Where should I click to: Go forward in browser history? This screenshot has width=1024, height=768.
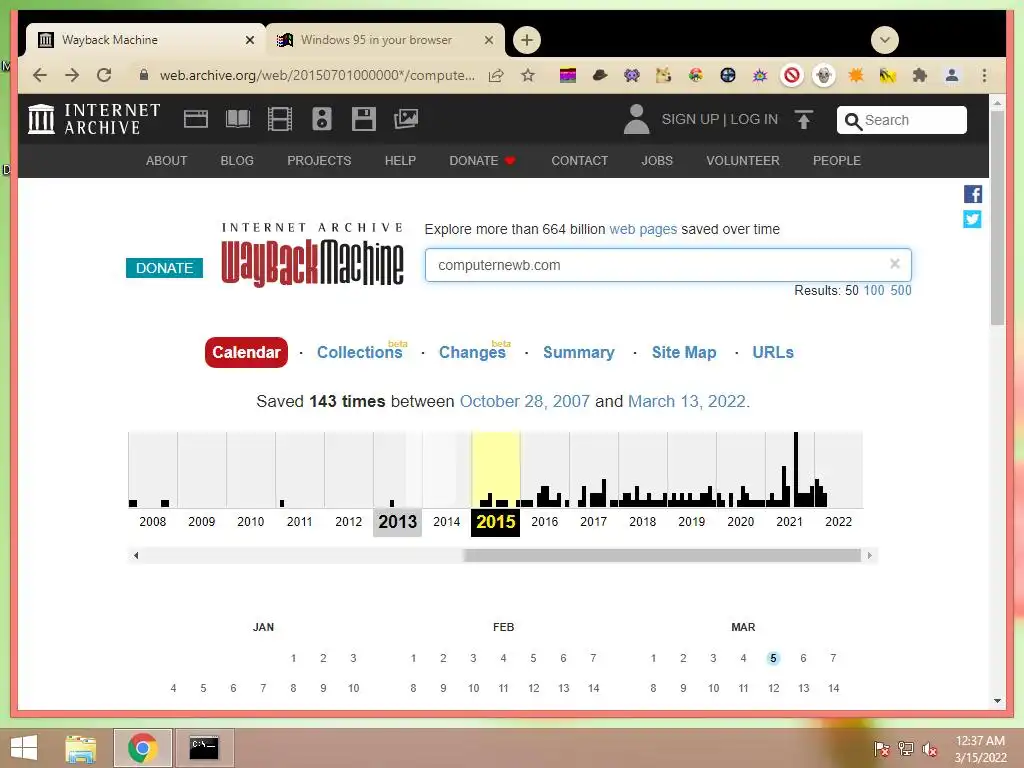click(72, 75)
